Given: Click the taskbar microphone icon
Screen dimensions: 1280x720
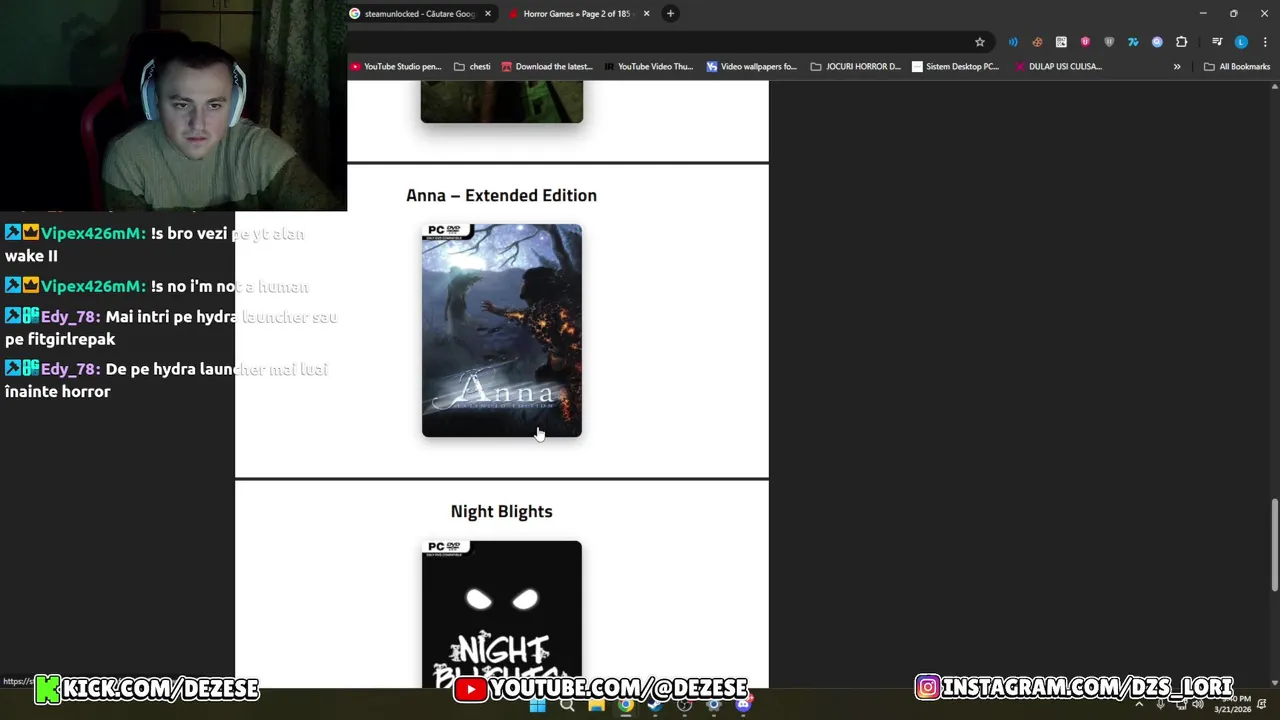Looking at the screenshot, I should [x=1160, y=705].
